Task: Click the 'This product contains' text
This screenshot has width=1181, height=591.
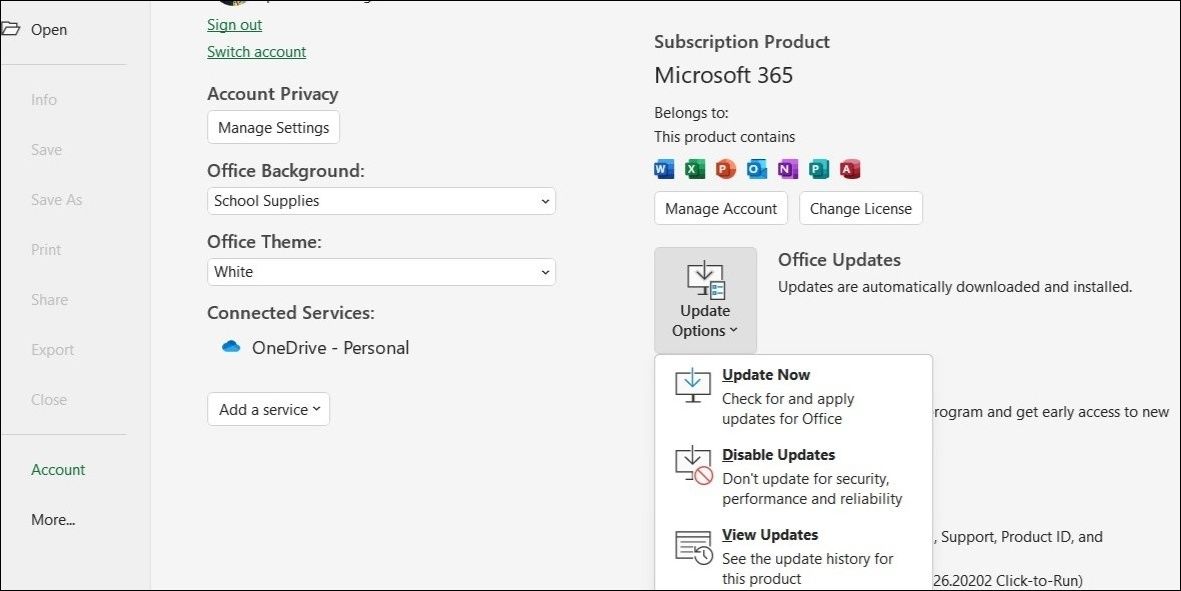Action: [725, 137]
